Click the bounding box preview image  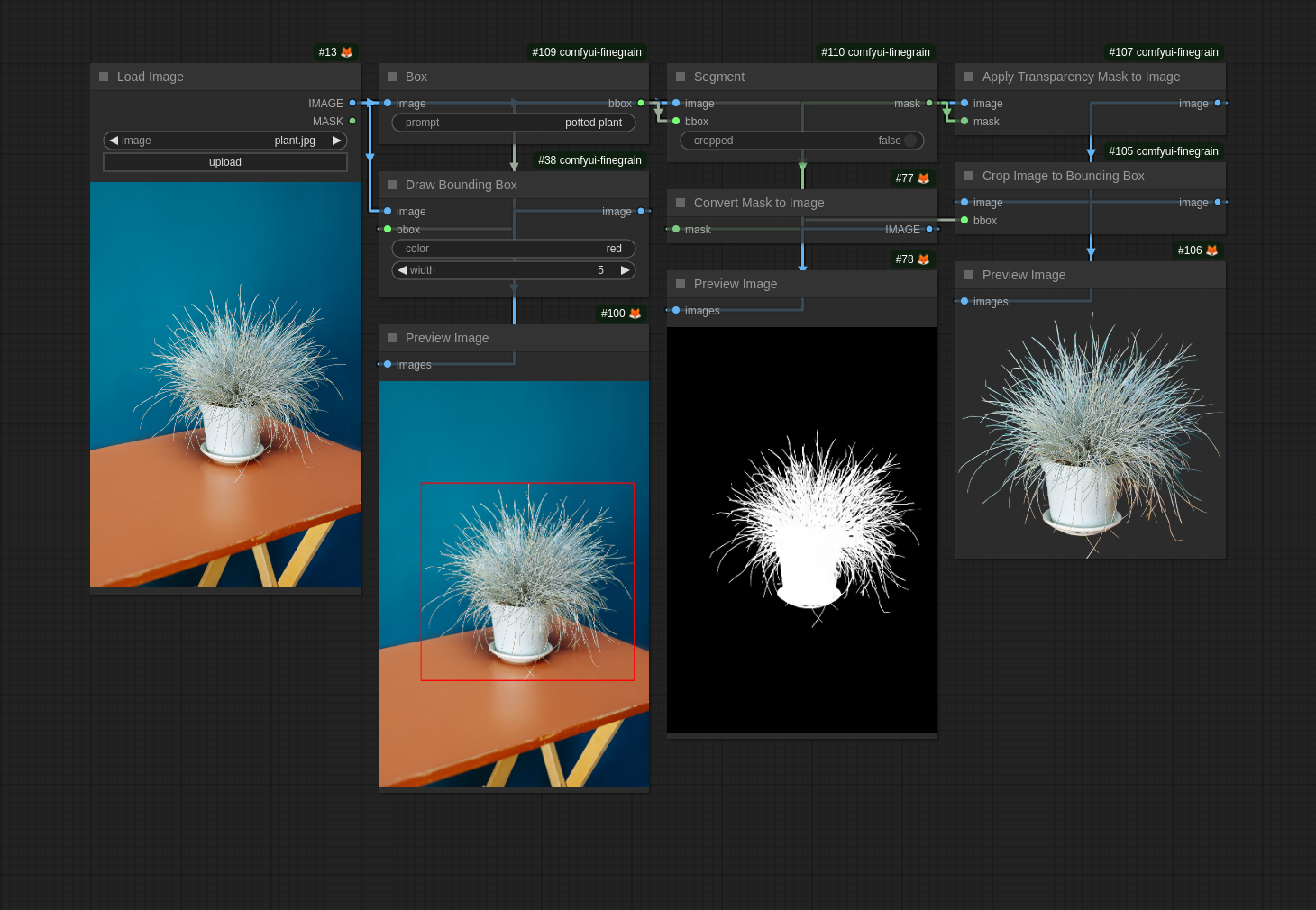[x=514, y=584]
